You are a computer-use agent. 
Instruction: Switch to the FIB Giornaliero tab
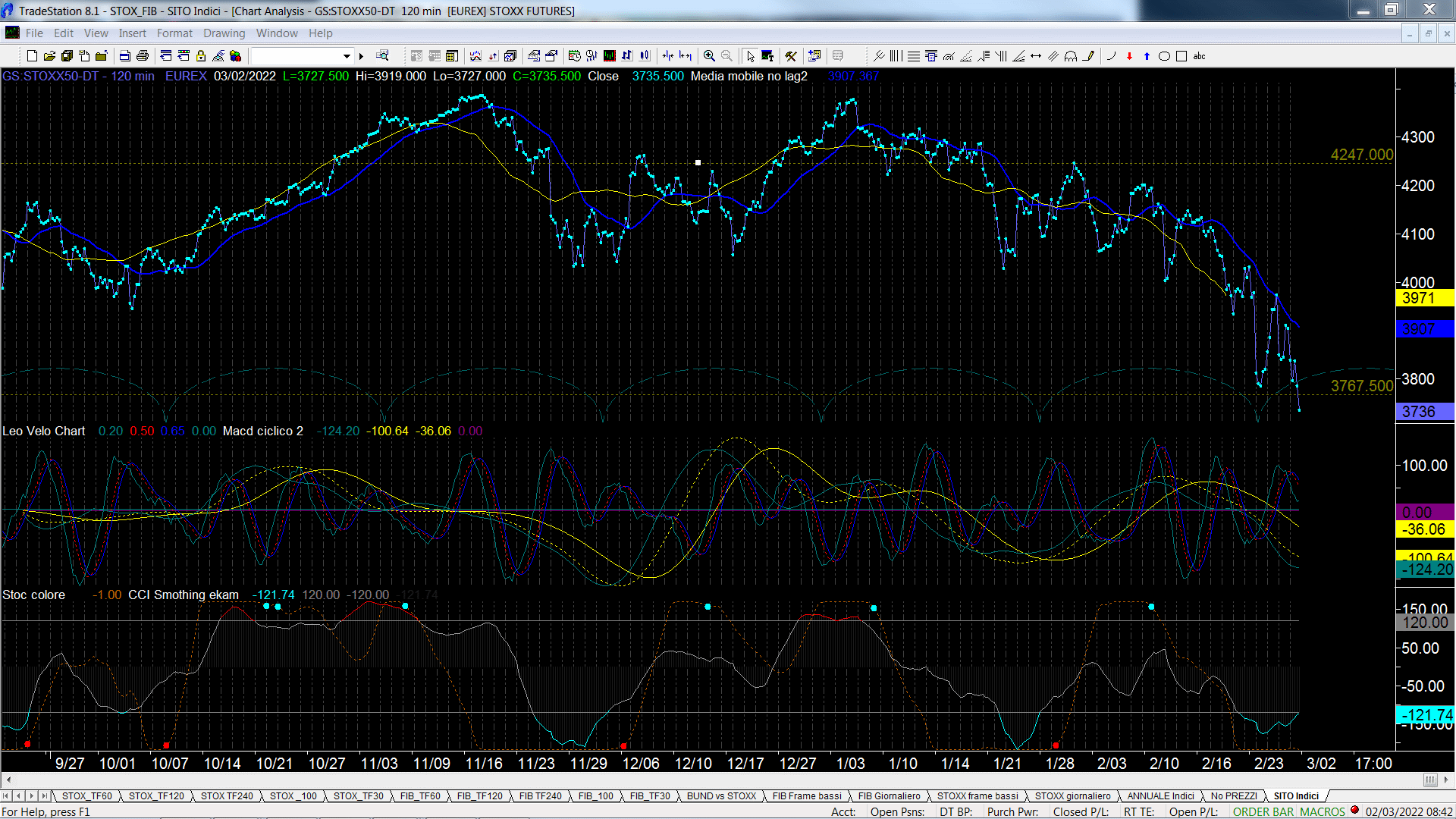(889, 796)
